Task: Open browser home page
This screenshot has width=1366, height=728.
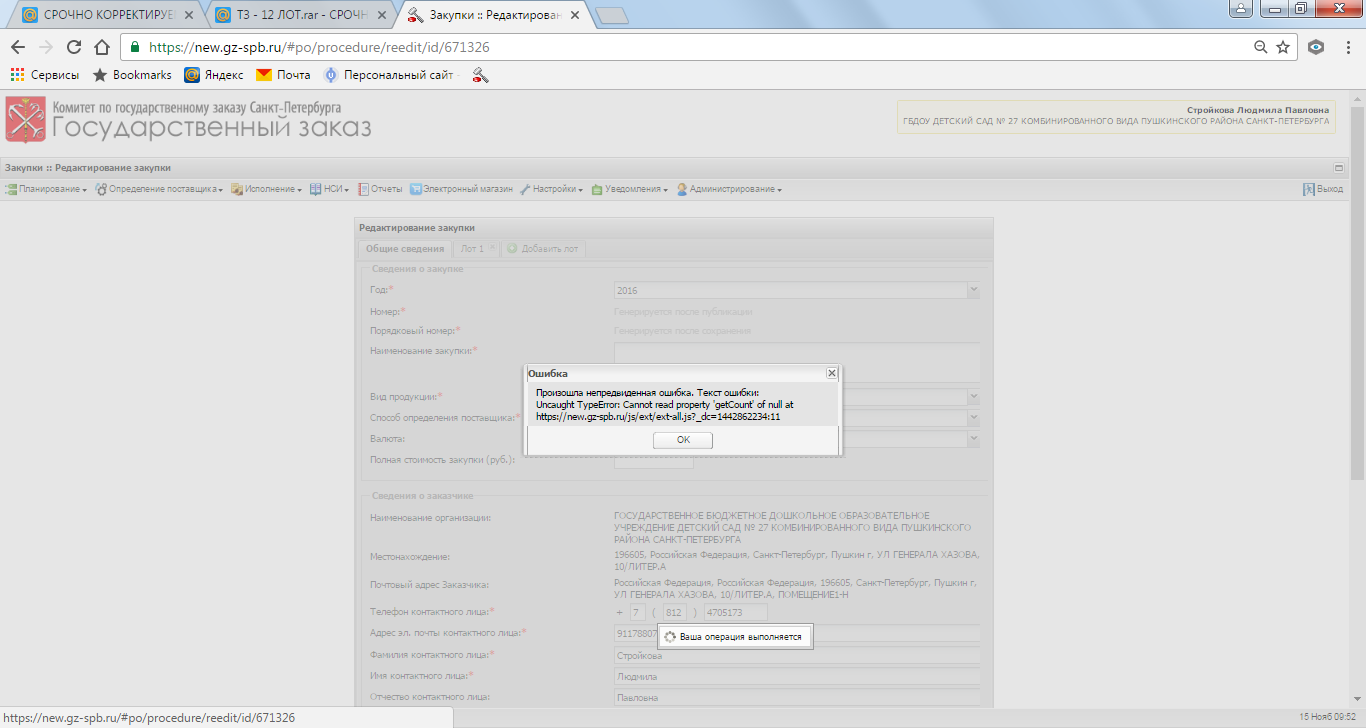Action: tap(101, 47)
